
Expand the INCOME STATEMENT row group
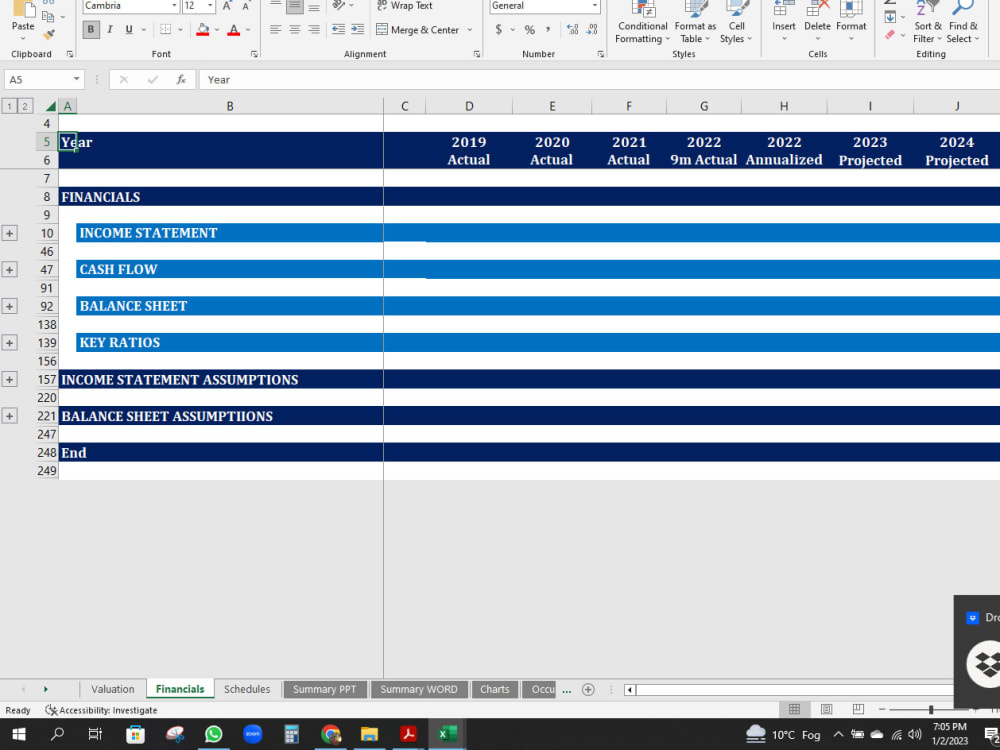(9, 232)
